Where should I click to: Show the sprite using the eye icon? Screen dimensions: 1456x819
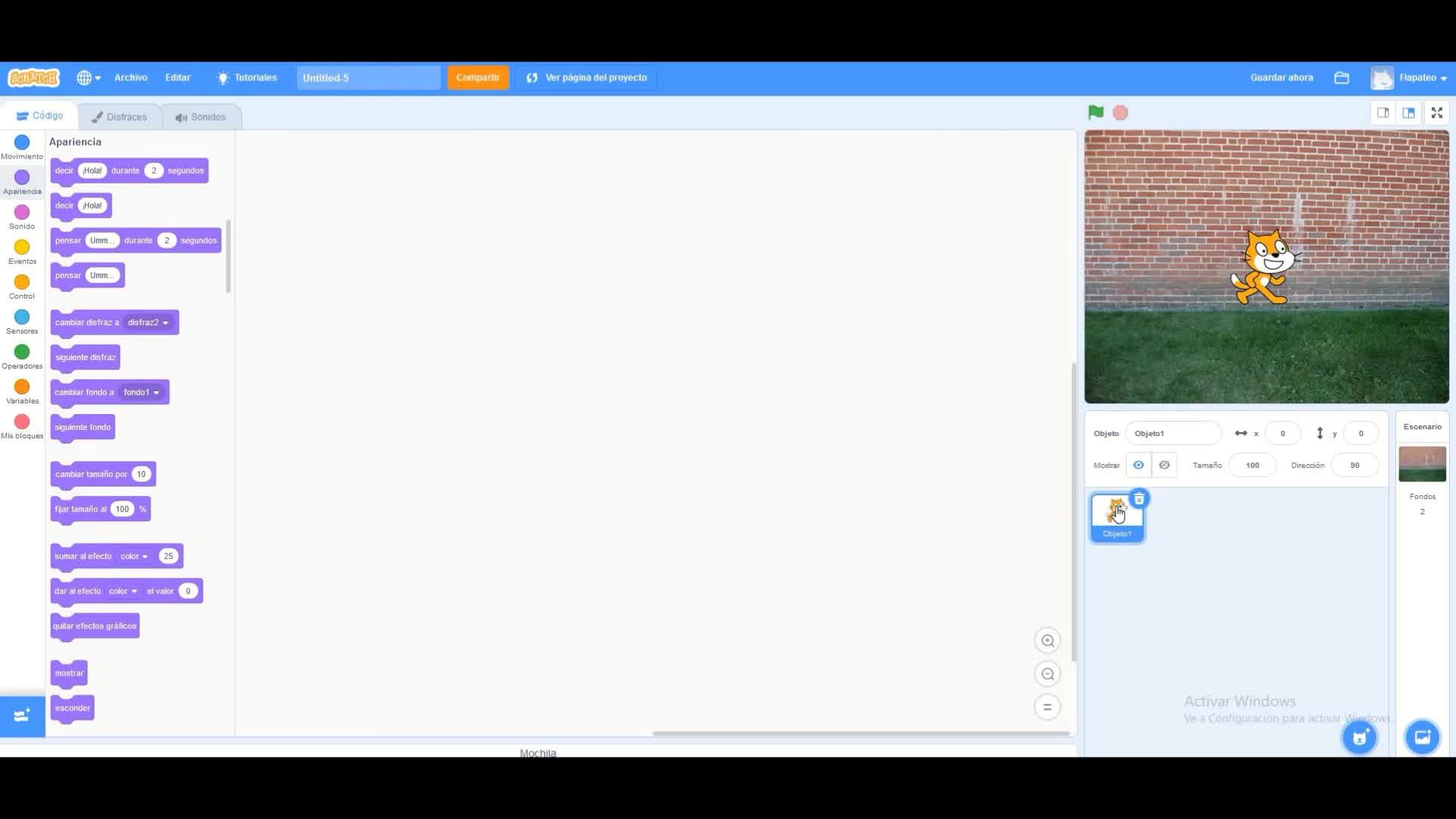click(x=1138, y=465)
